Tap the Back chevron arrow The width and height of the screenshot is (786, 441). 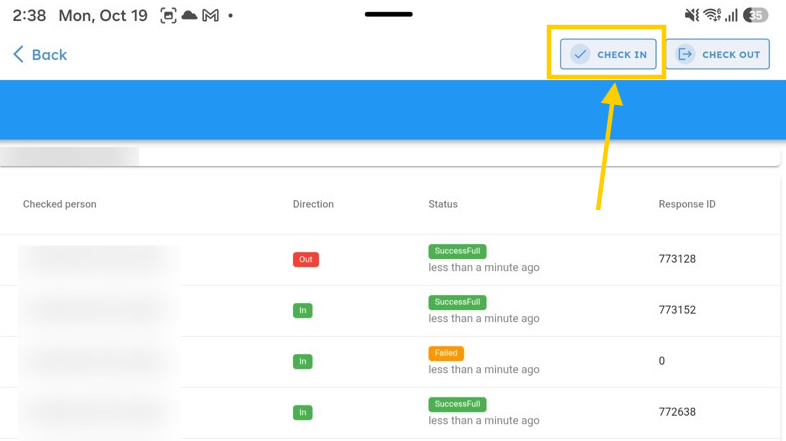click(19, 54)
